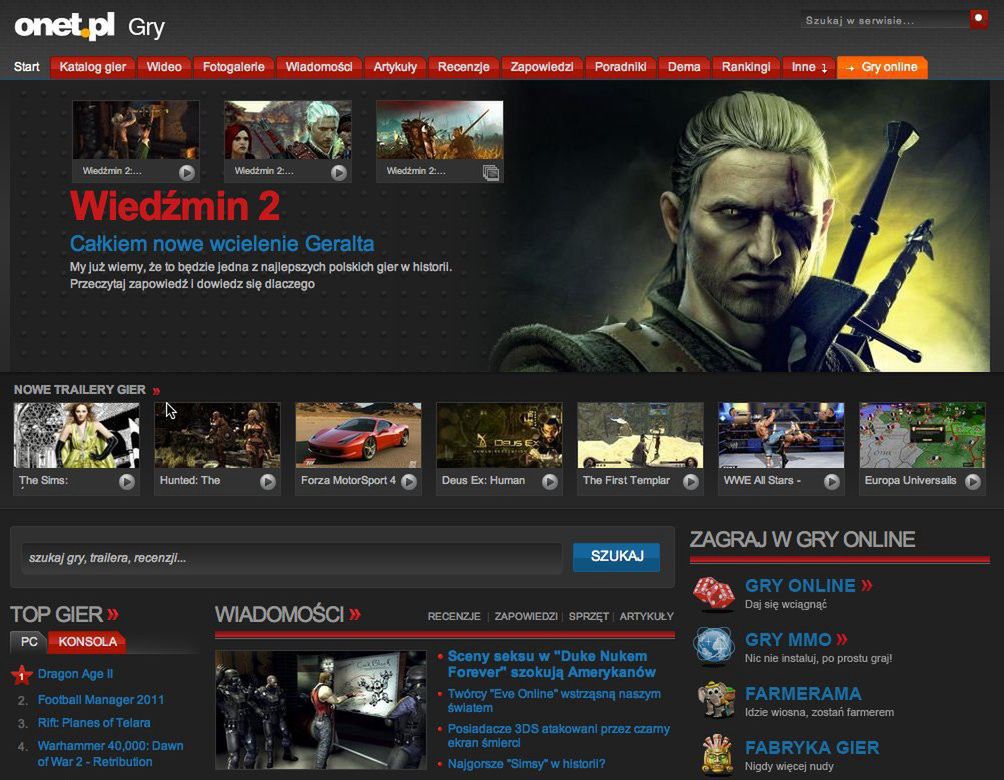
Task: Open Warhammer 40,000: Dawn of War 2 link
Action: pos(110,754)
